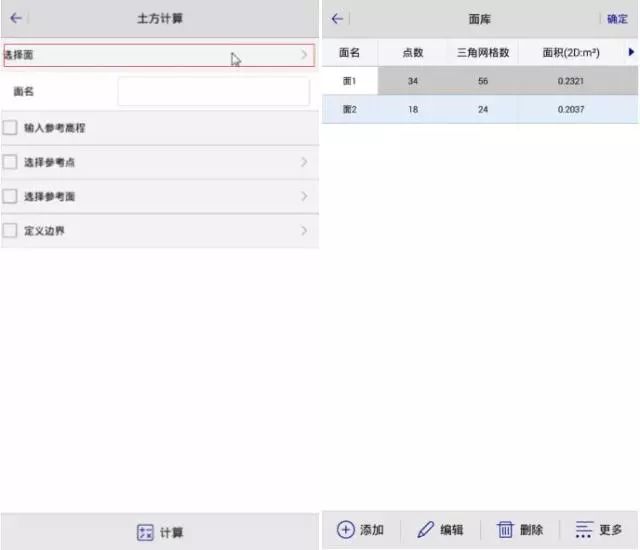Click the 输入参考高程 label

pos(55,128)
